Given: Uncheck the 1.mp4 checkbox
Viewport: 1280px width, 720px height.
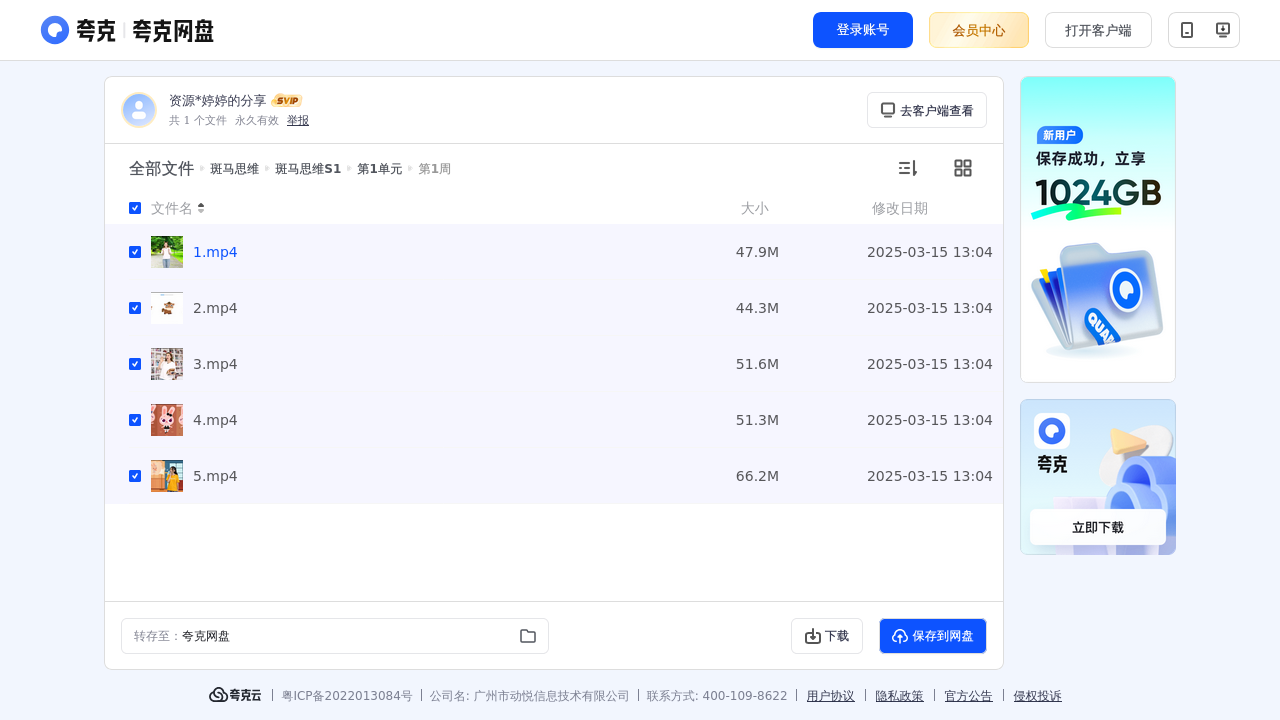Looking at the screenshot, I should pyautogui.click(x=135, y=252).
